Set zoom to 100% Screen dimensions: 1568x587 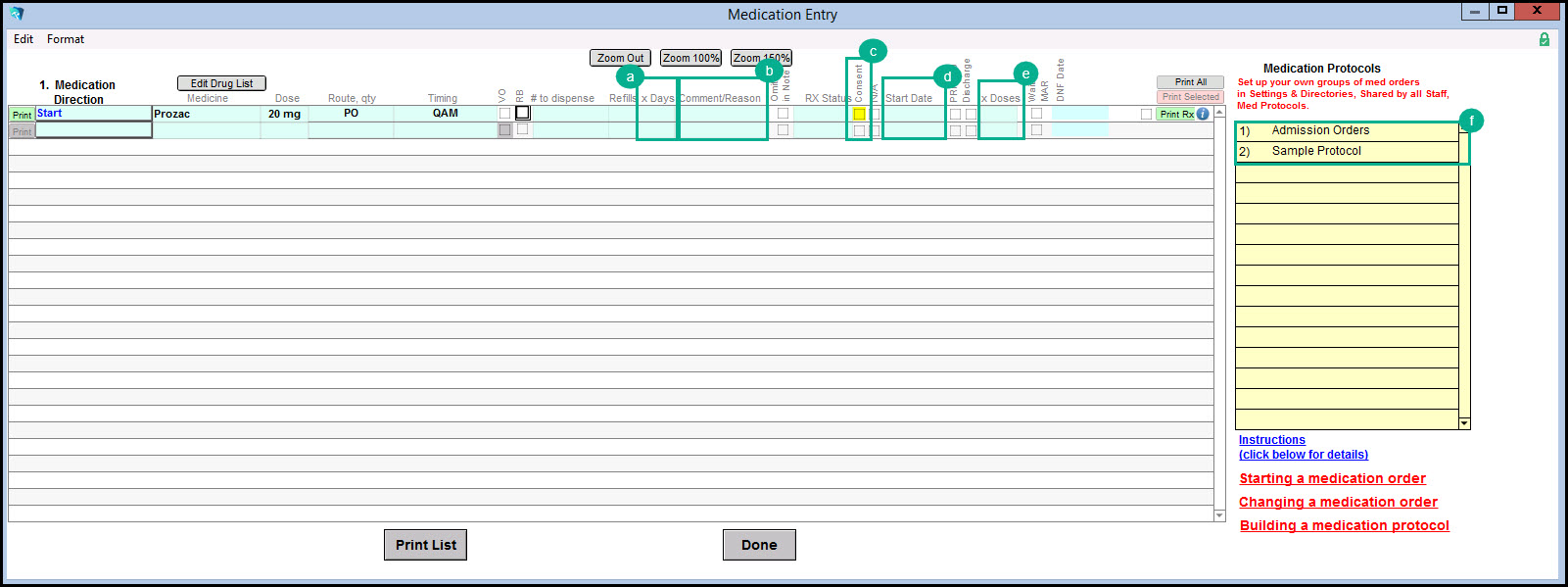[690, 58]
